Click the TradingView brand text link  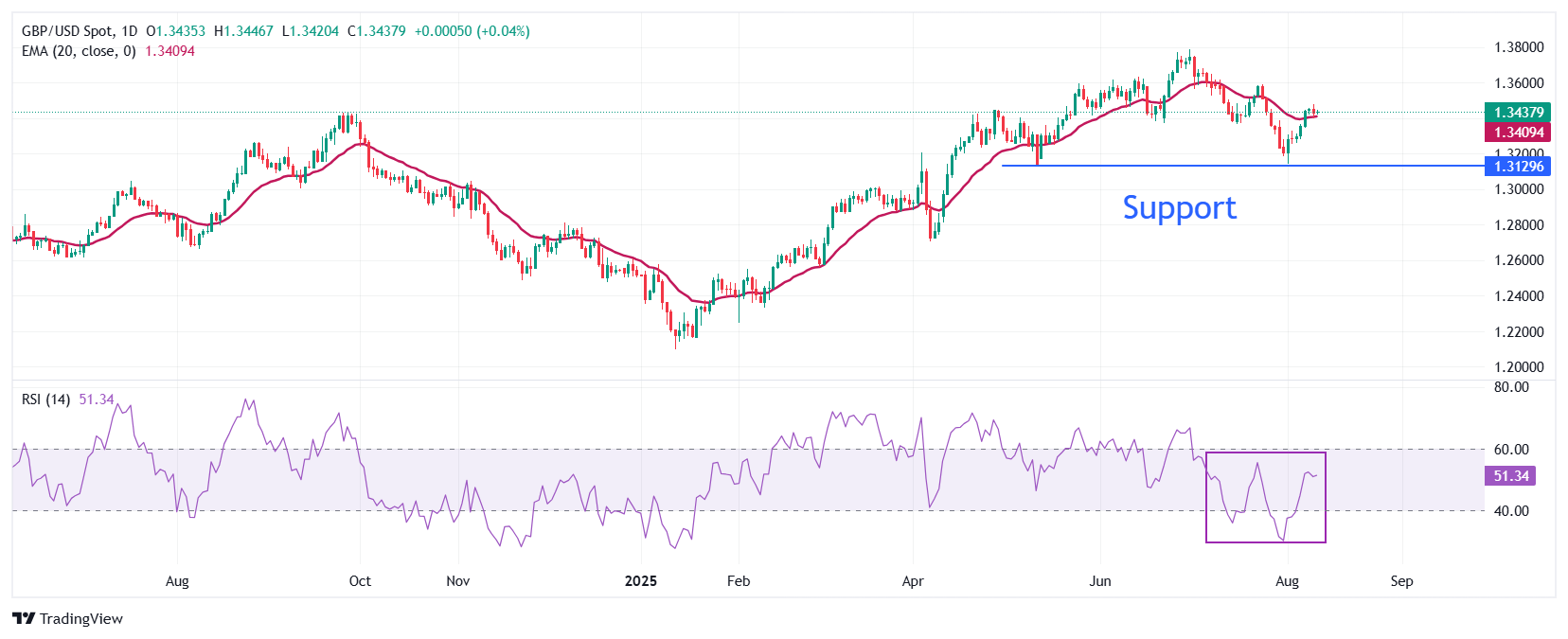[x=81, y=618]
